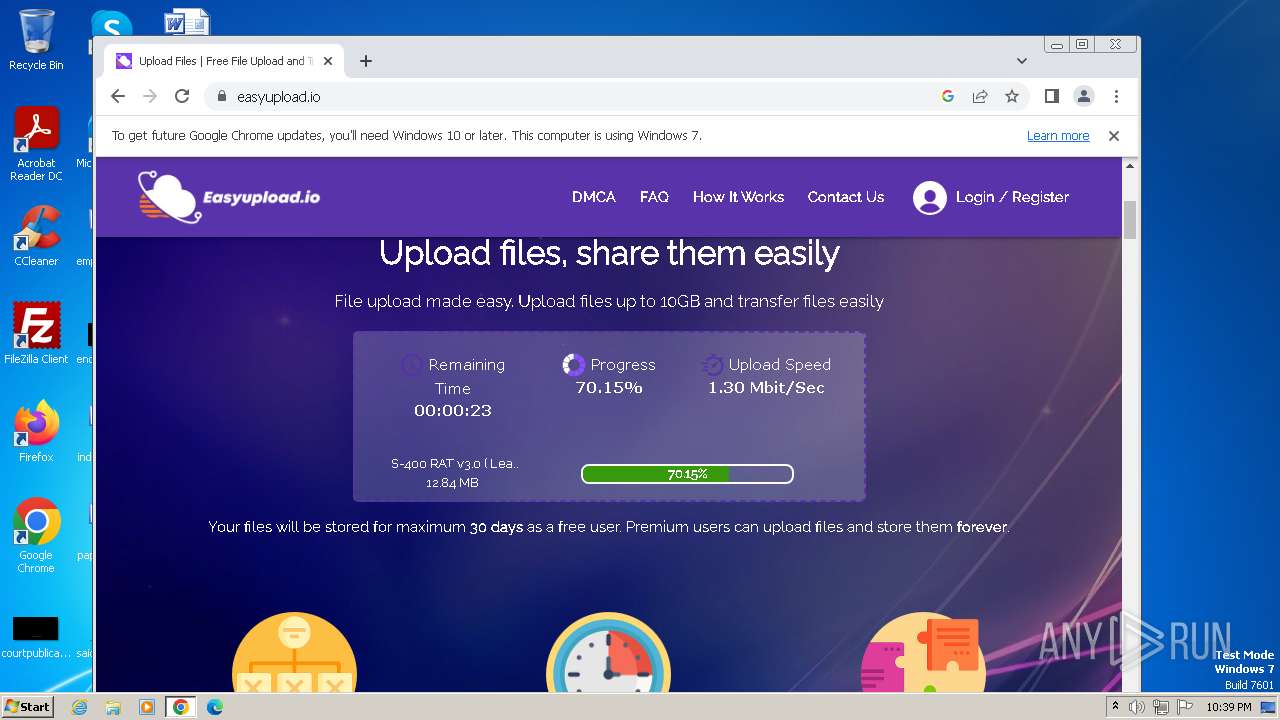The height and width of the screenshot is (720, 1280).
Task: Click the Google icon in the address bar
Action: pyautogui.click(x=948, y=96)
